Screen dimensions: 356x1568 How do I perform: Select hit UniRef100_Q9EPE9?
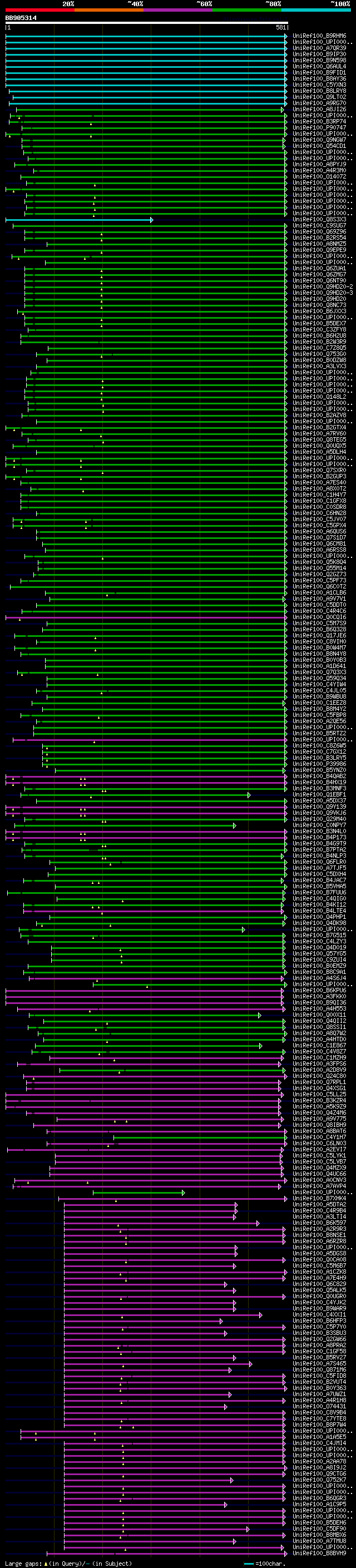[319, 250]
